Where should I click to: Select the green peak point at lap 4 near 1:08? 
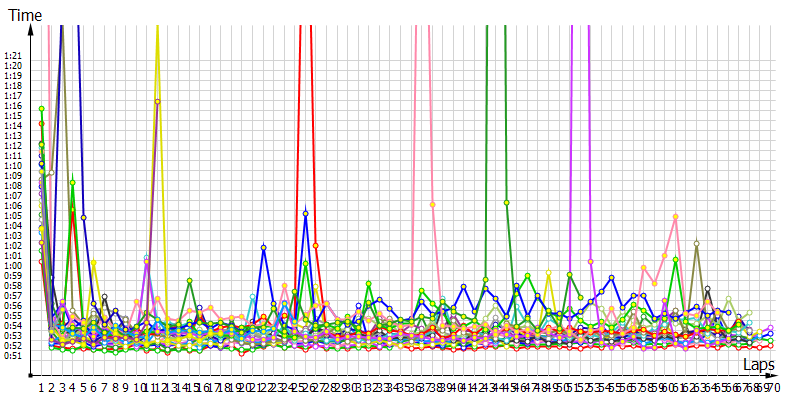pyautogui.click(x=73, y=182)
